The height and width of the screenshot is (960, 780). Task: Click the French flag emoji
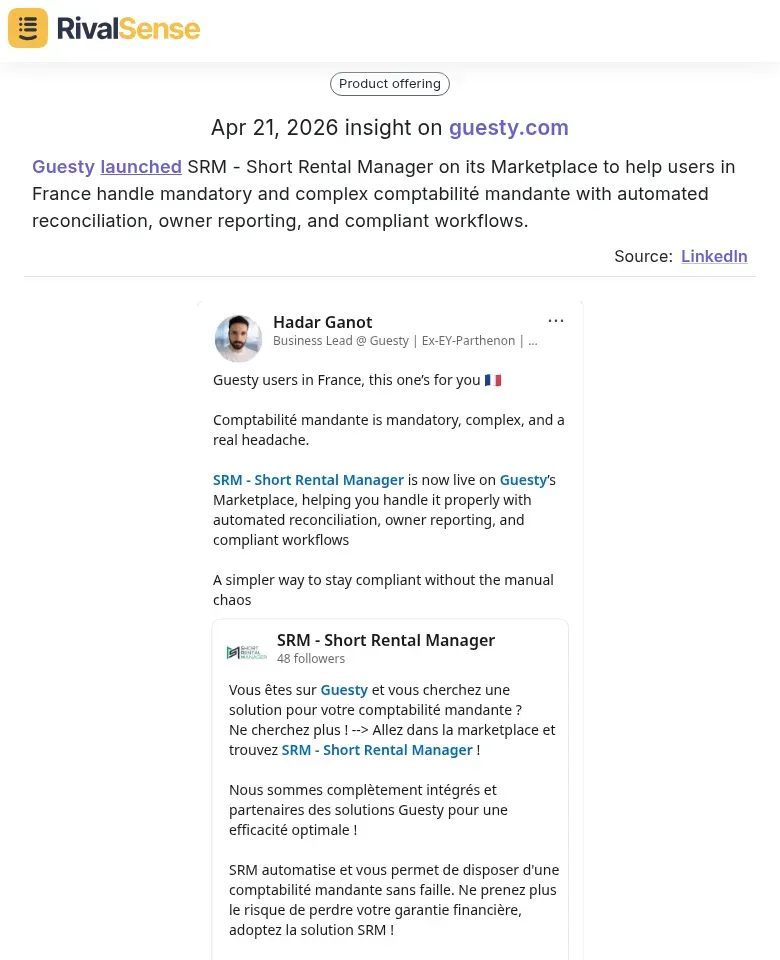click(493, 380)
